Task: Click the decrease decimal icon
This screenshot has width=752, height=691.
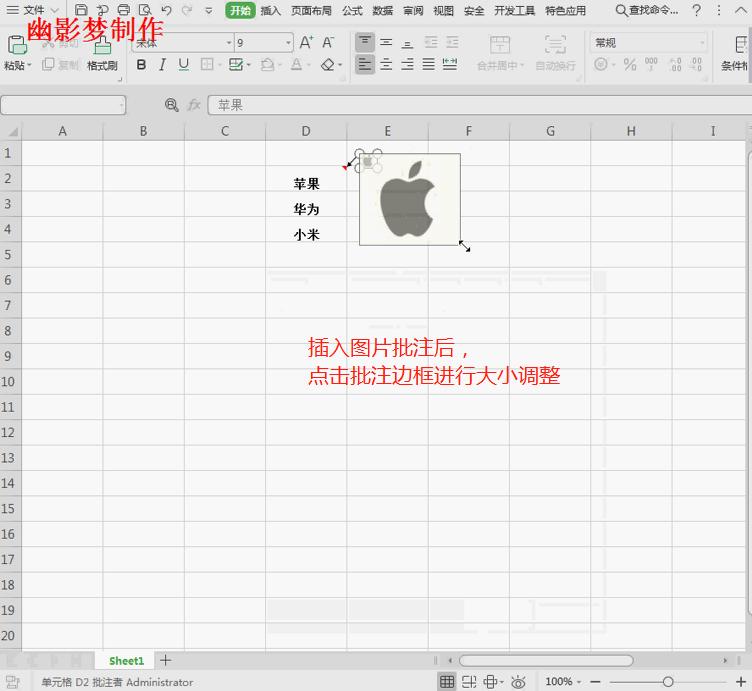Action: tap(696, 64)
